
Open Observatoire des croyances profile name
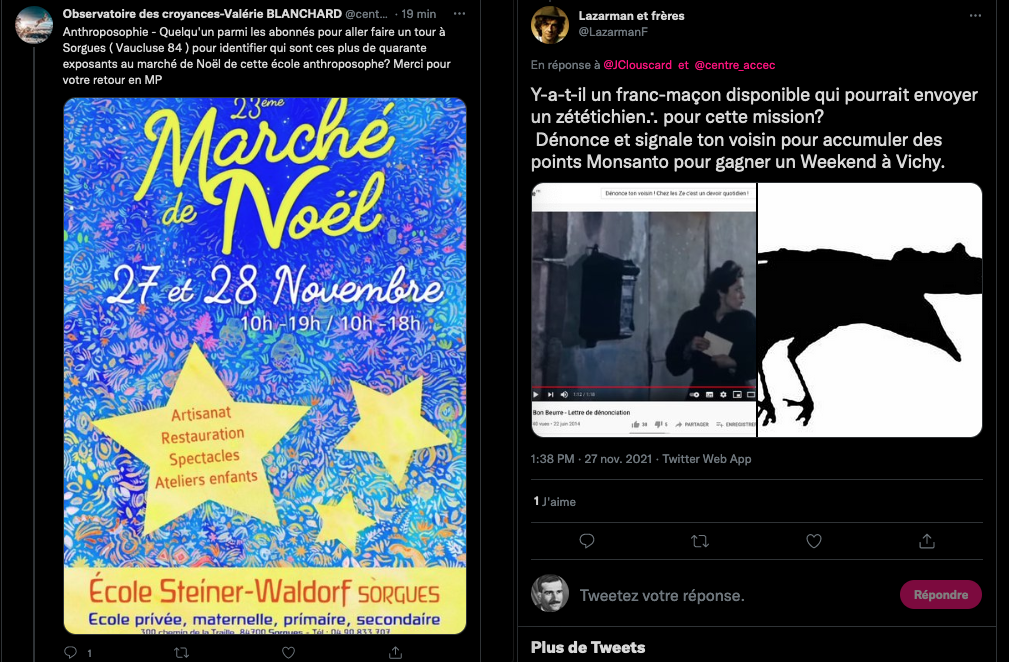[x=202, y=14]
